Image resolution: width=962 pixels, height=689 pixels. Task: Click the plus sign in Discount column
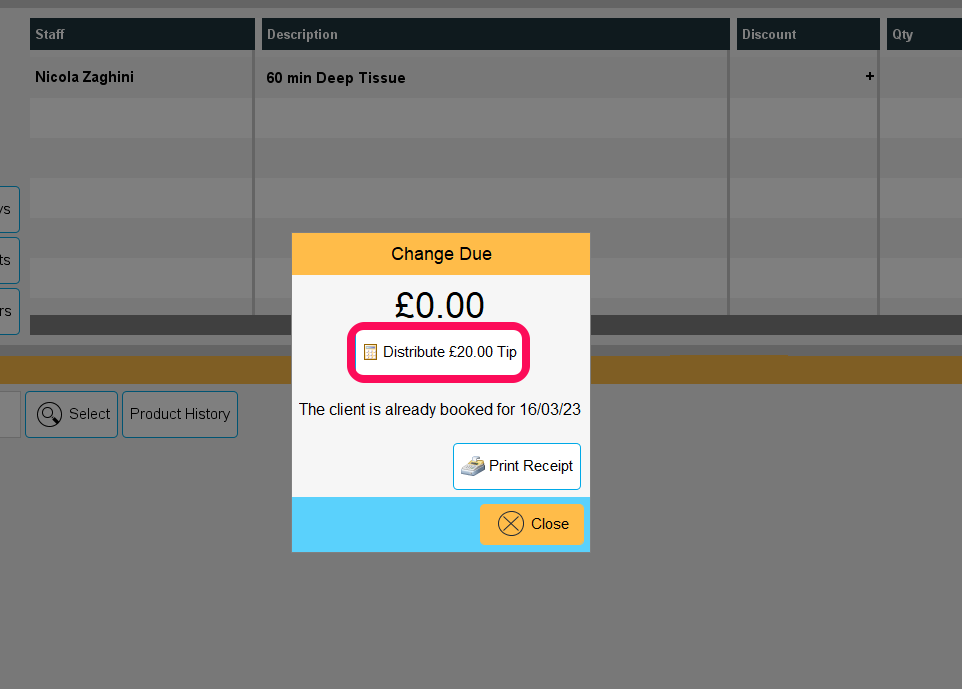coord(869,76)
